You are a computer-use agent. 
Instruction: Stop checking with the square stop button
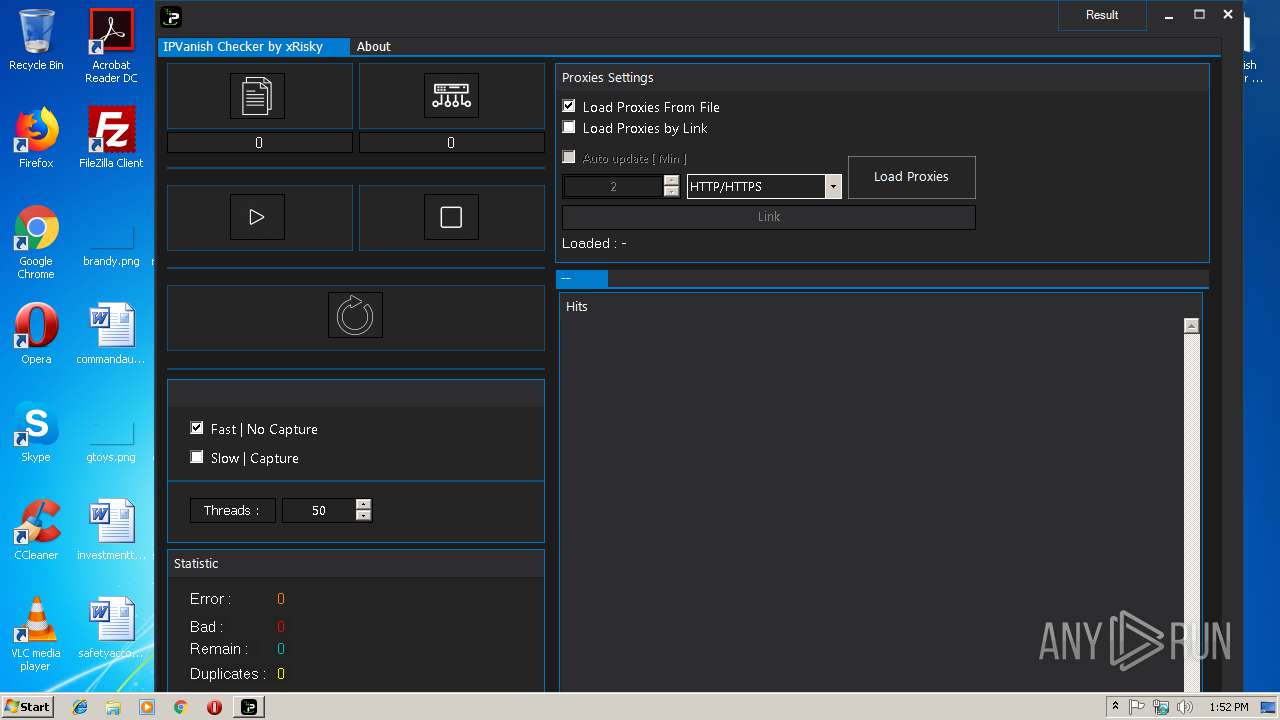click(x=451, y=217)
